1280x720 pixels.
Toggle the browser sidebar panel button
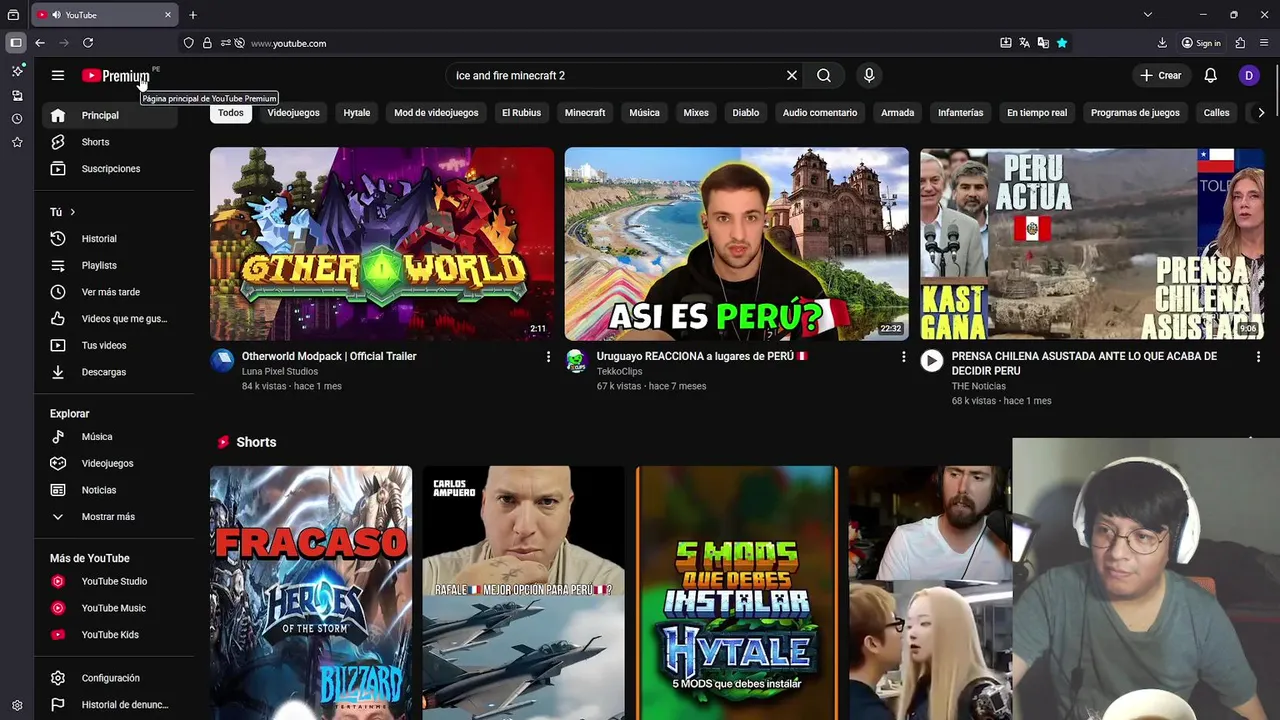16,43
